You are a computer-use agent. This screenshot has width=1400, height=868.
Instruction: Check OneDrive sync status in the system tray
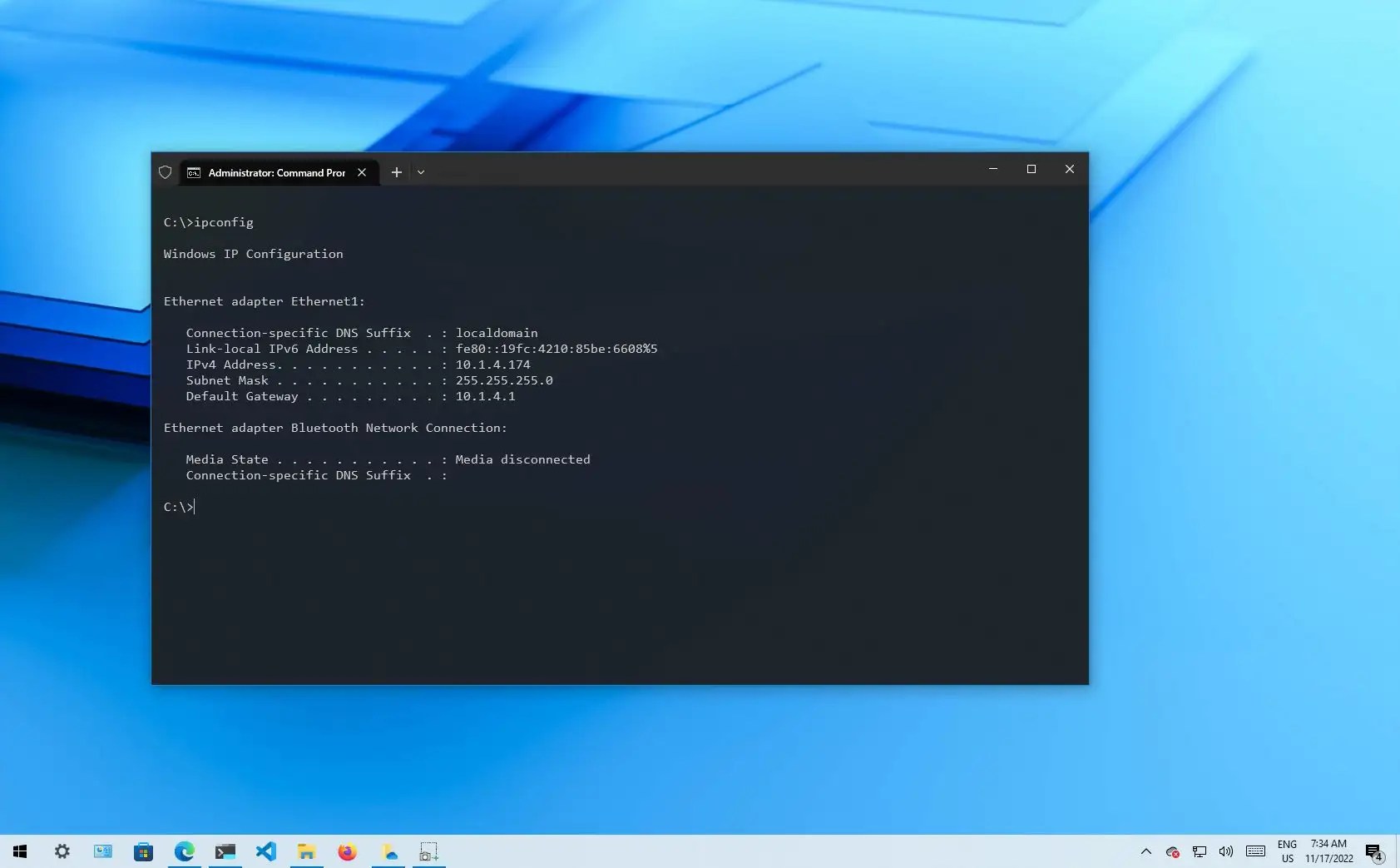click(x=1173, y=851)
